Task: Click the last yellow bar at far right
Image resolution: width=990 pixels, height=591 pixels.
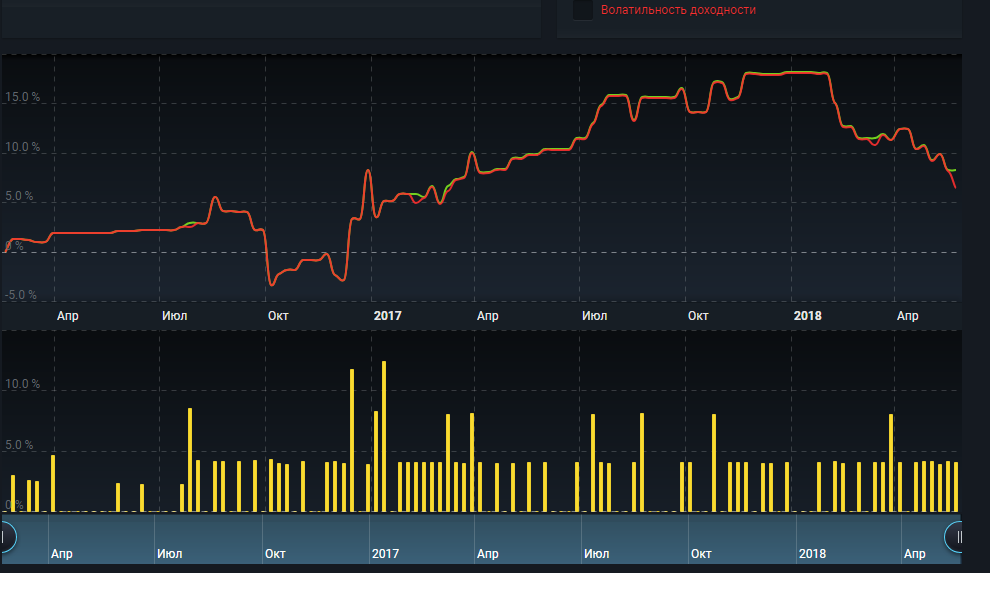Action: coord(956,487)
